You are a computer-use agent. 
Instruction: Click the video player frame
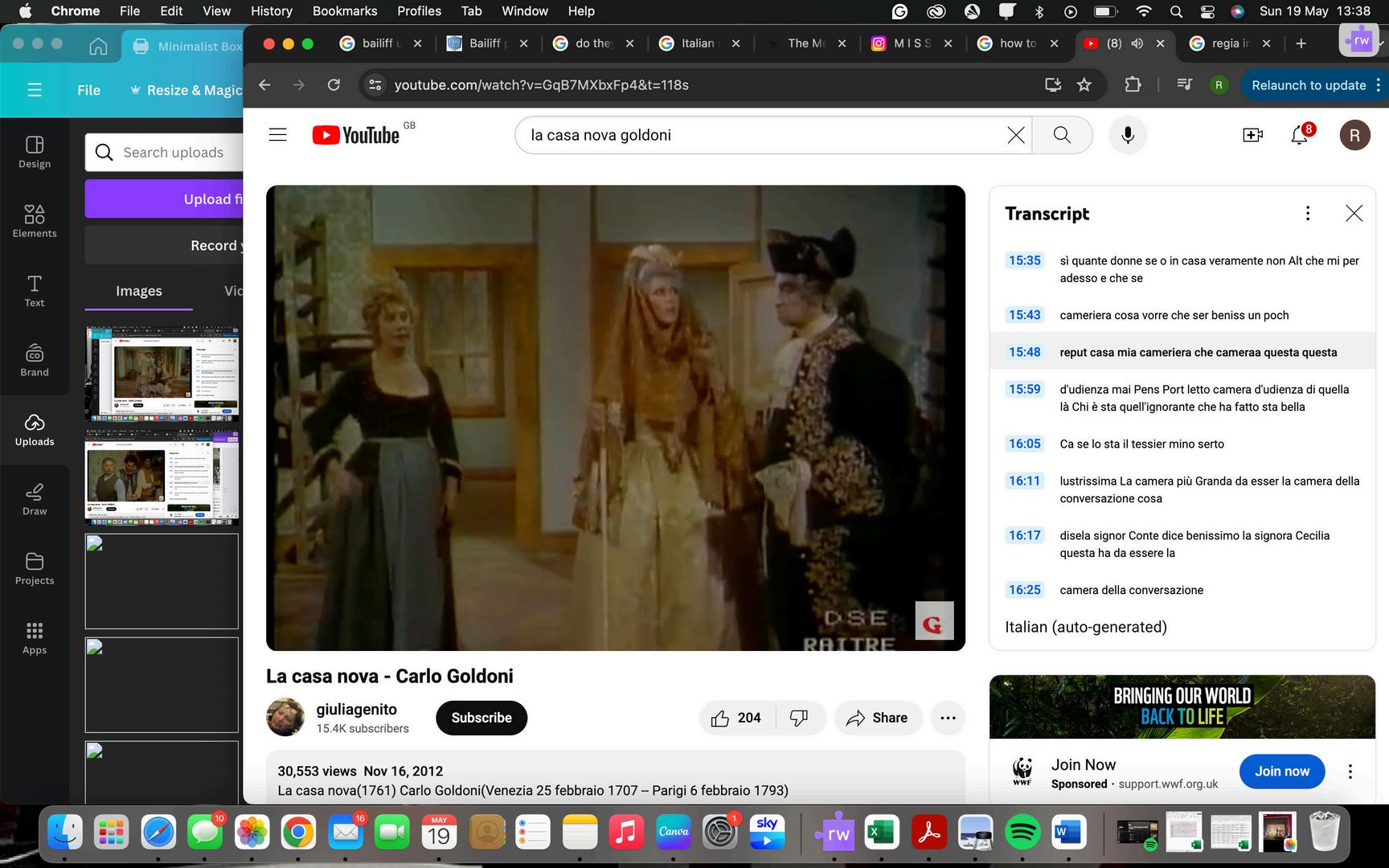[x=616, y=418]
